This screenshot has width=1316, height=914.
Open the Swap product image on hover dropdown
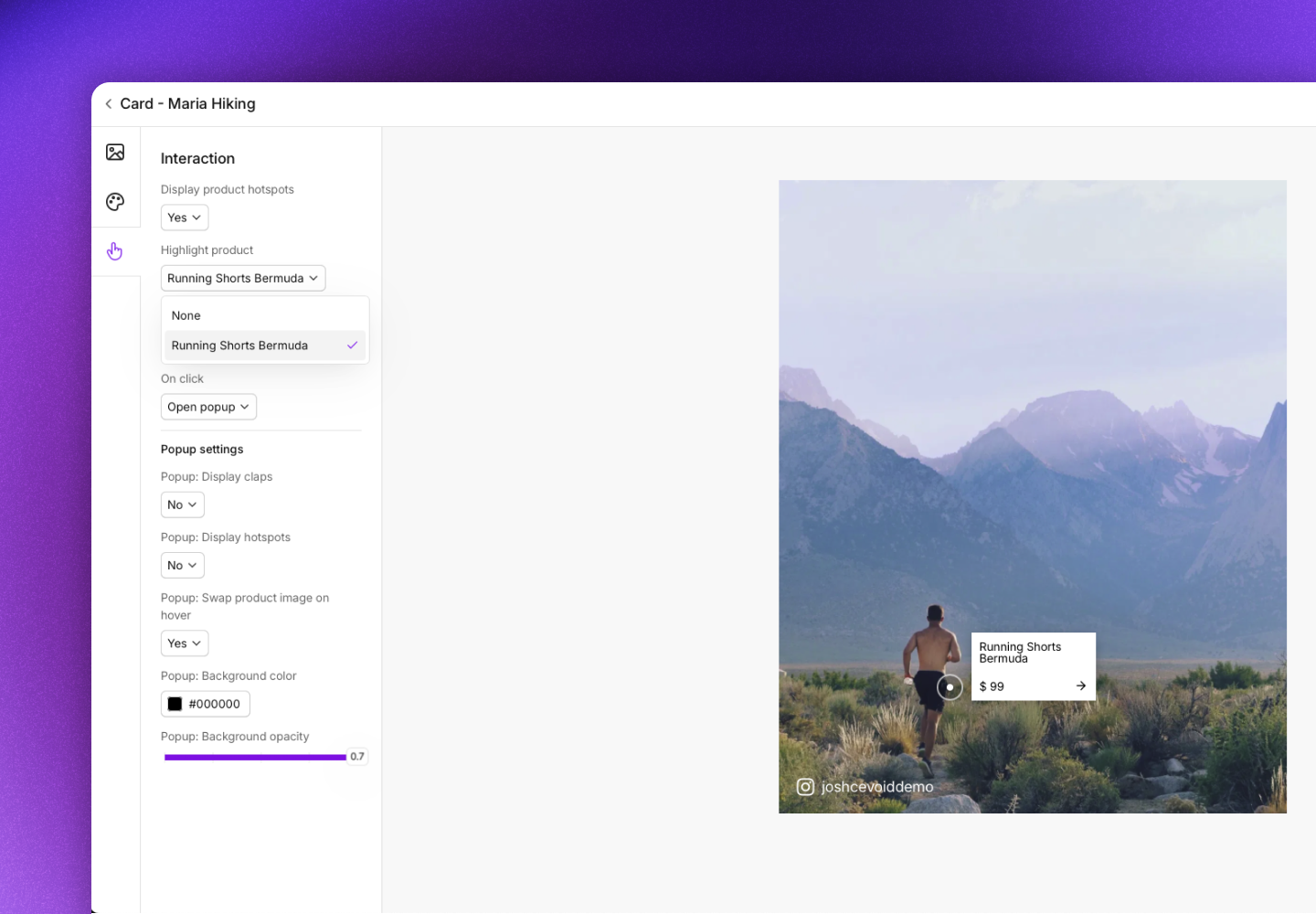185,643
